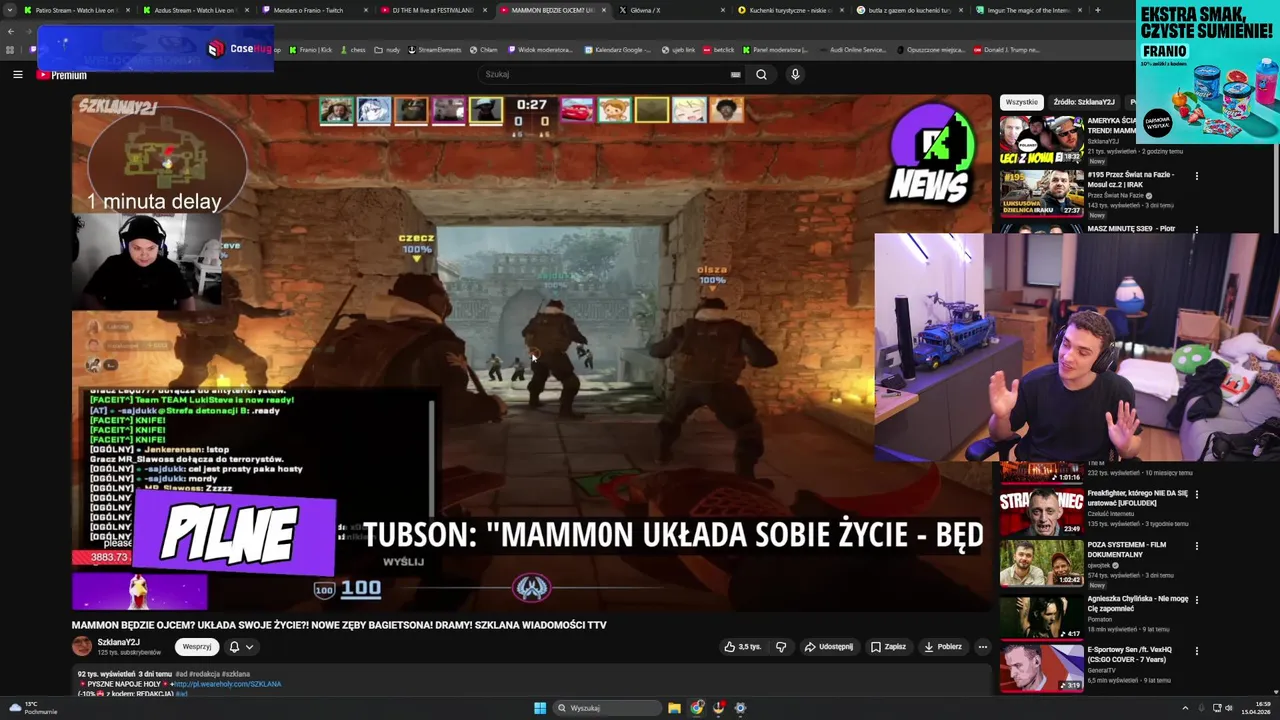The height and width of the screenshot is (720, 1280).
Task: Click the YouTube Premium logo
Action: (x=61, y=75)
